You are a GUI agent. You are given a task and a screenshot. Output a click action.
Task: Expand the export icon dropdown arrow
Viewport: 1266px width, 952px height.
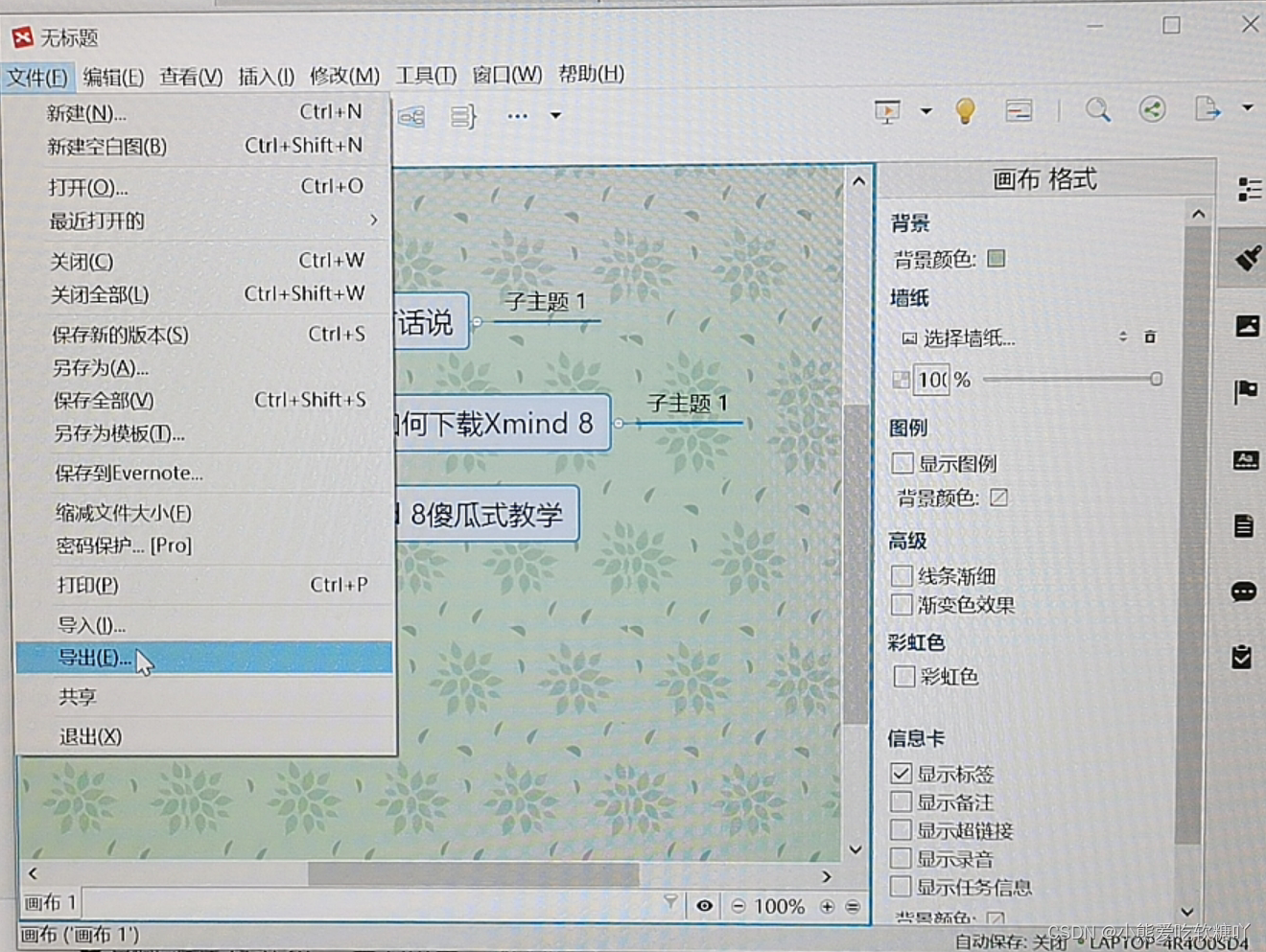click(1248, 107)
